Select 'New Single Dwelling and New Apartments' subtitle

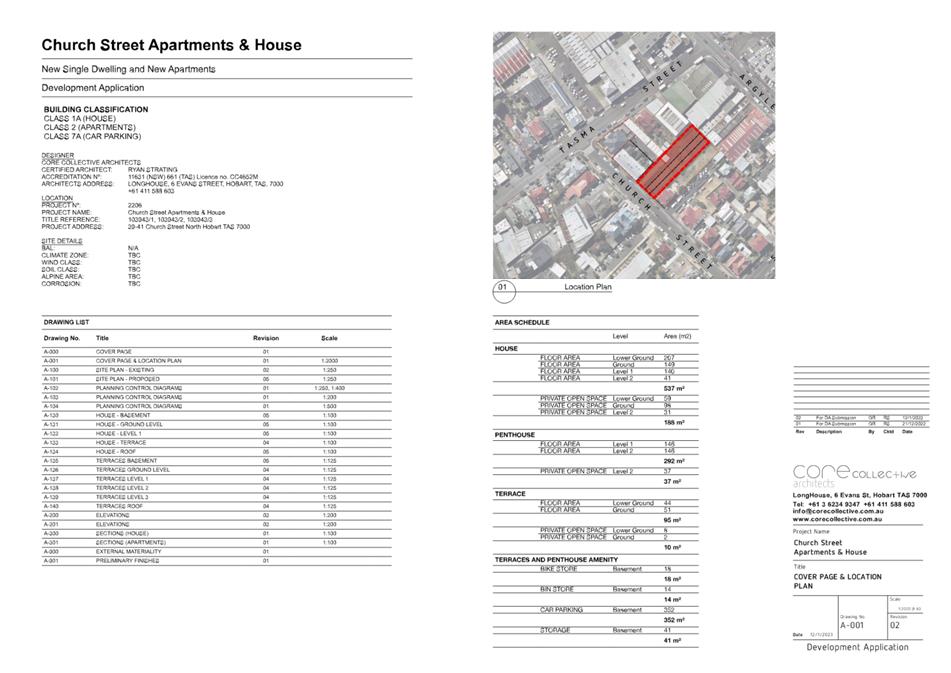tap(129, 69)
